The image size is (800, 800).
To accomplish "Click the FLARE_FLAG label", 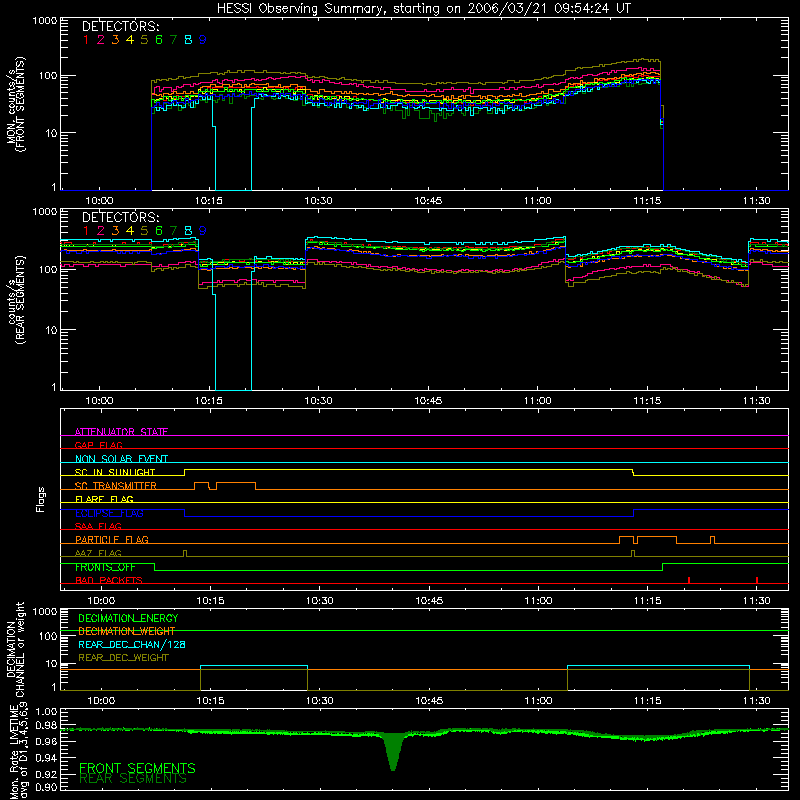I will 104,499.
